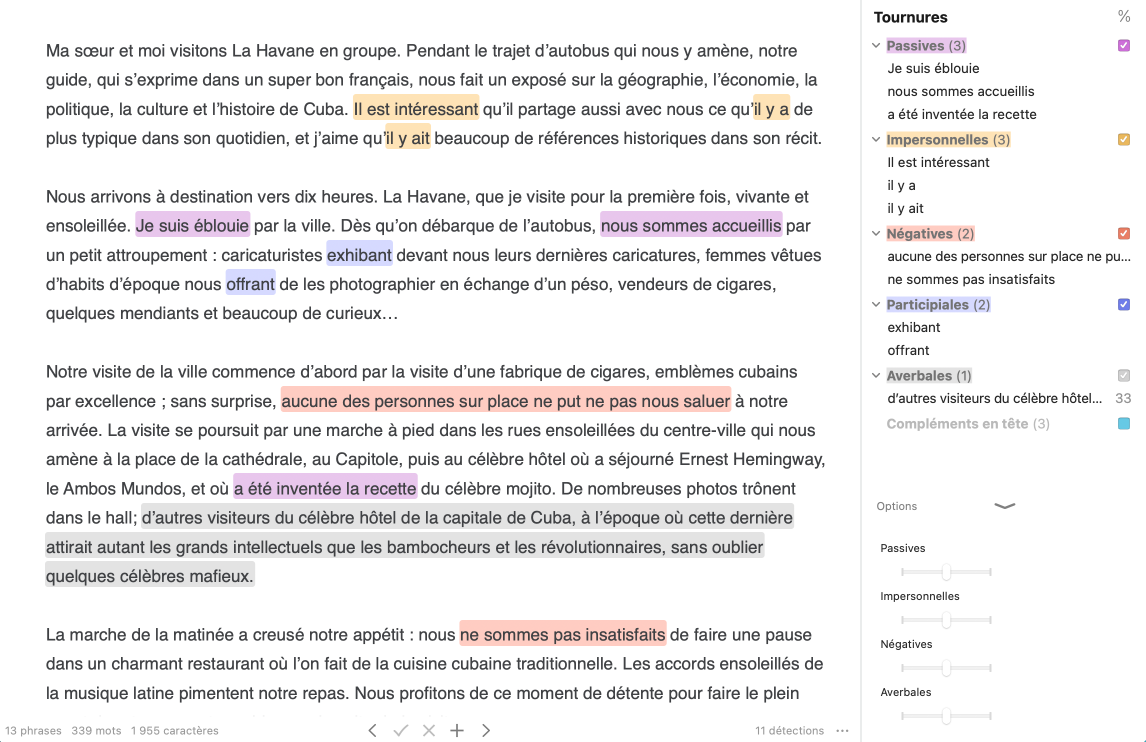Click highlighted 'a été inventée la recette' in text
Screen dimensions: 1146x742
325,488
